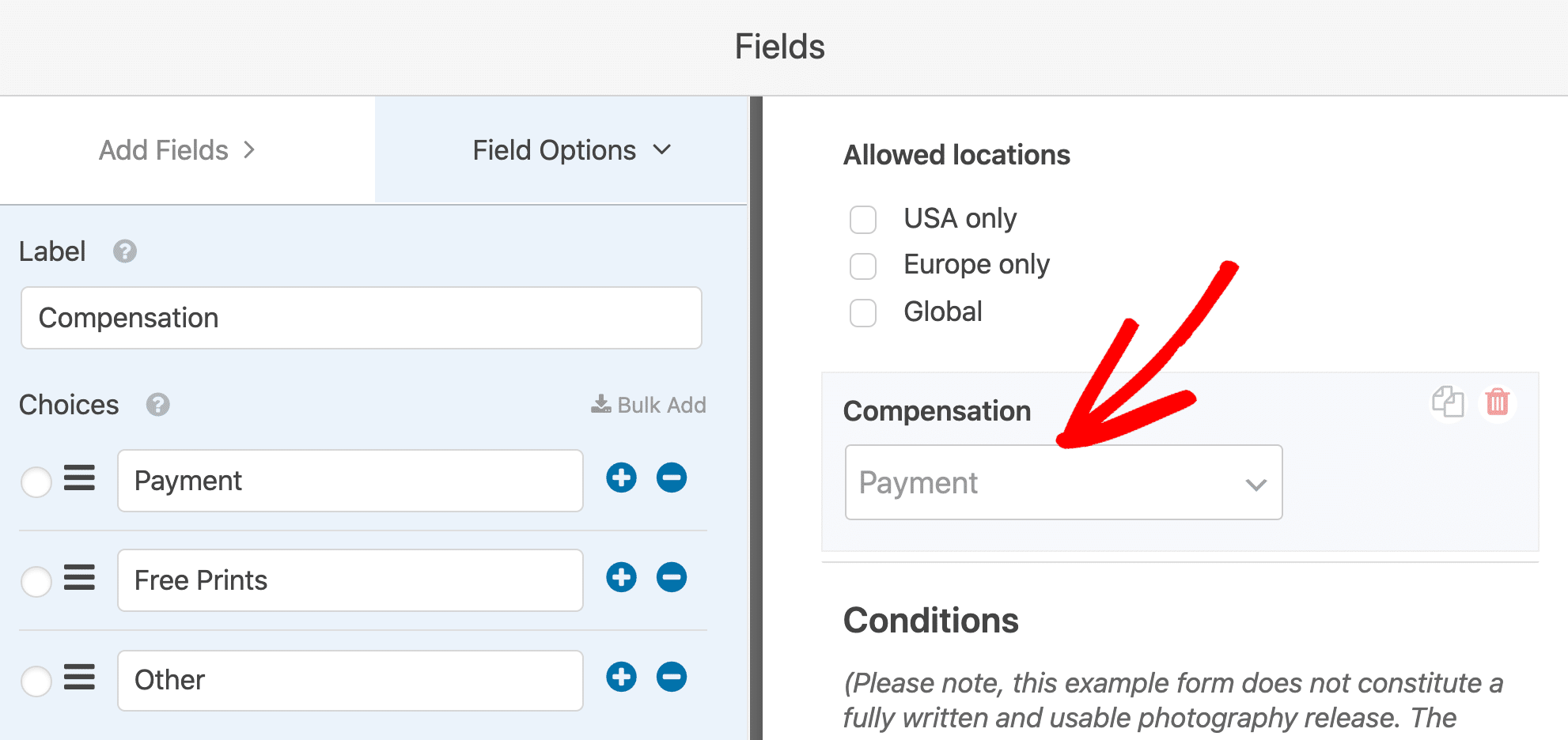The width and height of the screenshot is (1568, 740).
Task: Click the Choices help question icon
Action: point(158,405)
